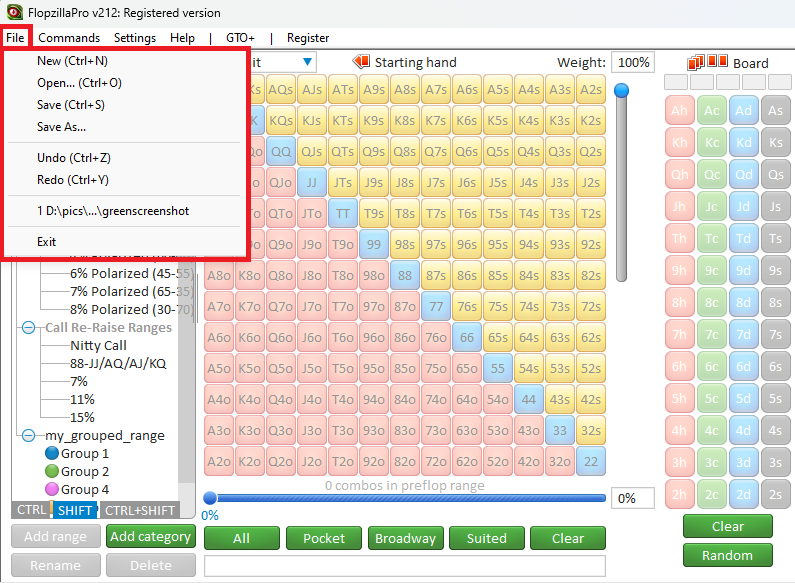This screenshot has width=795, height=583.
Task: Click the pink Group 4 color icon
Action: [52, 490]
